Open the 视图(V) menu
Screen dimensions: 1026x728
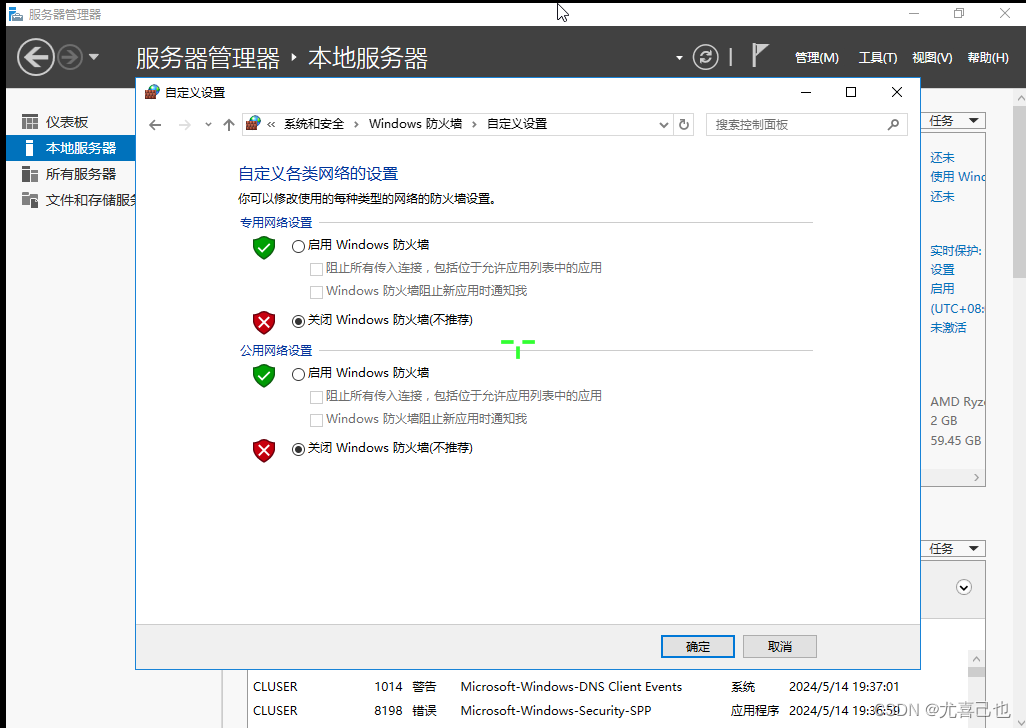pos(932,58)
